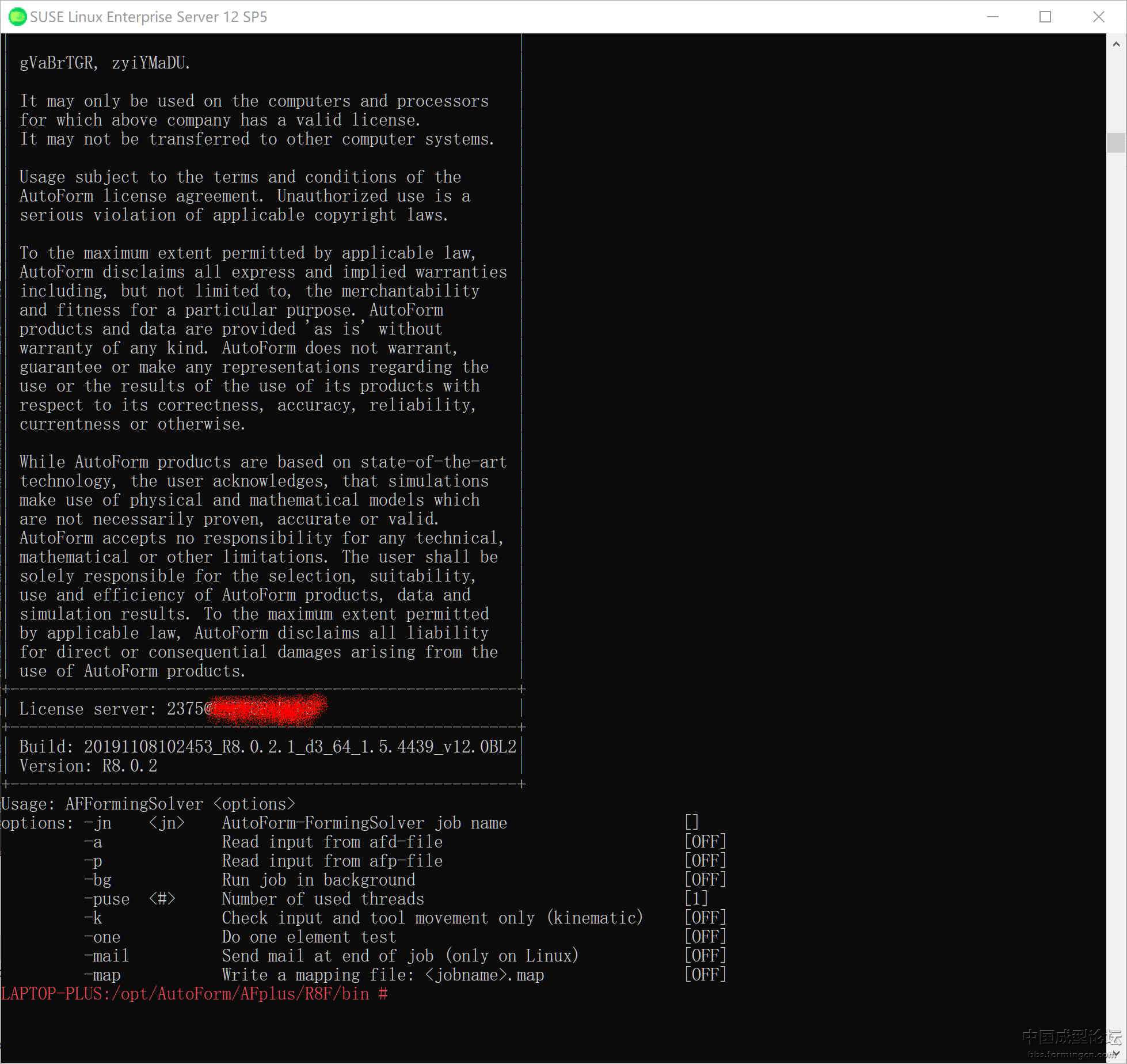
Task: Click the [OFF] value beside -bg option
Action: pyautogui.click(x=705, y=880)
